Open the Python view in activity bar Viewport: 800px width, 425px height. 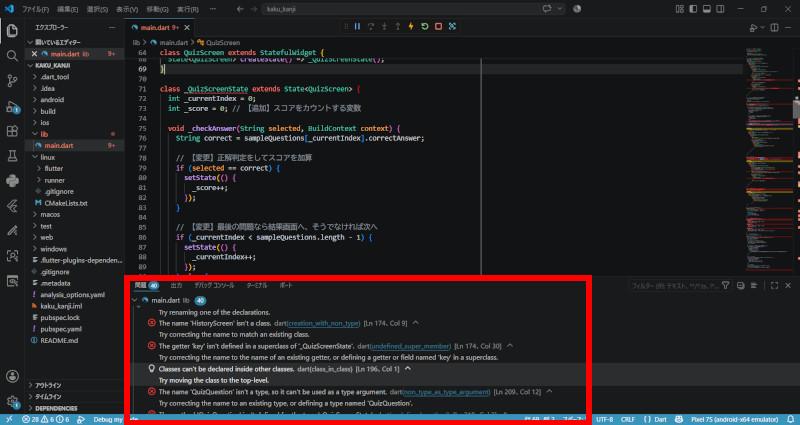tap(12, 181)
